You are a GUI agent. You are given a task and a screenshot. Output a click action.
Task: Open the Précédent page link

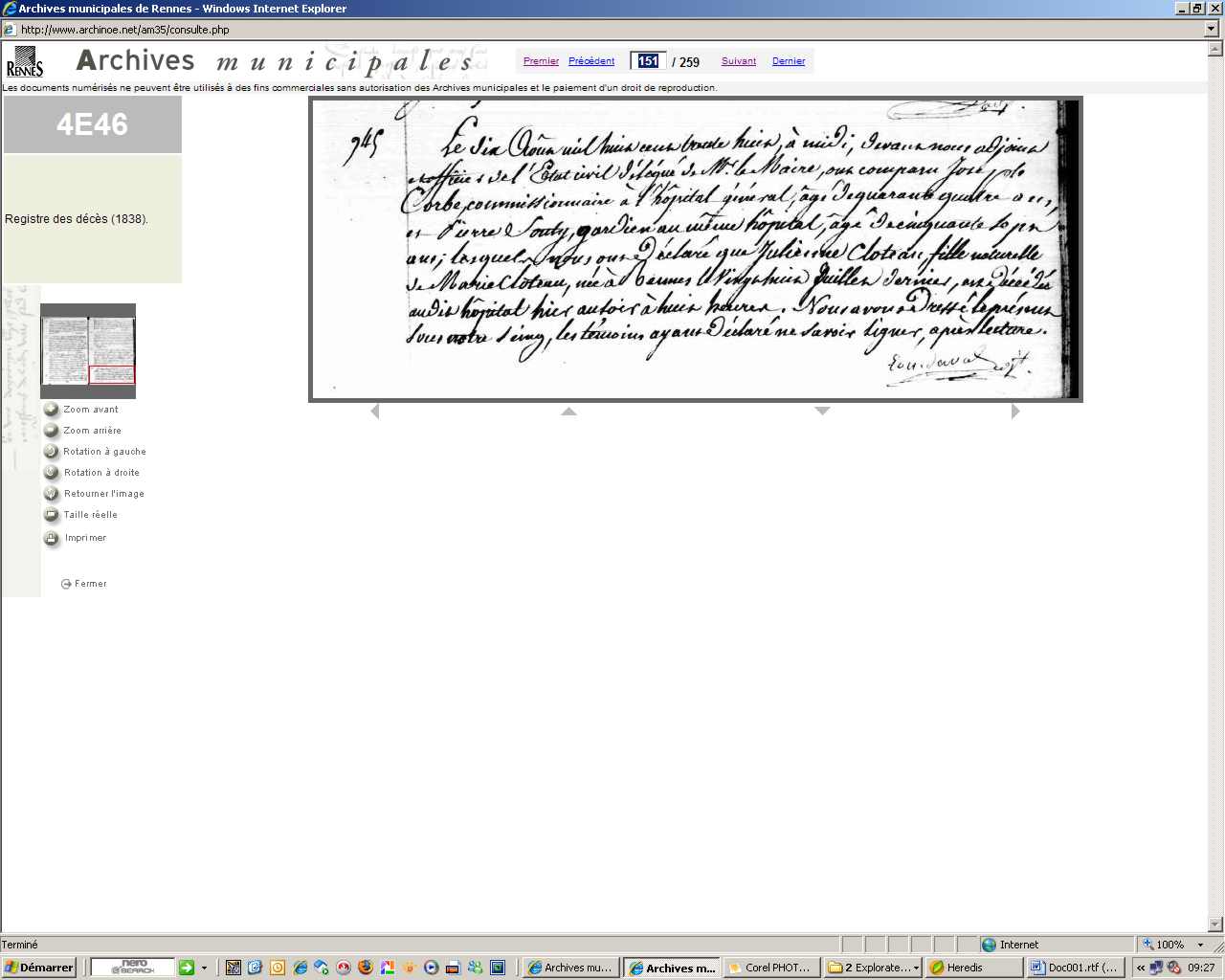click(591, 61)
